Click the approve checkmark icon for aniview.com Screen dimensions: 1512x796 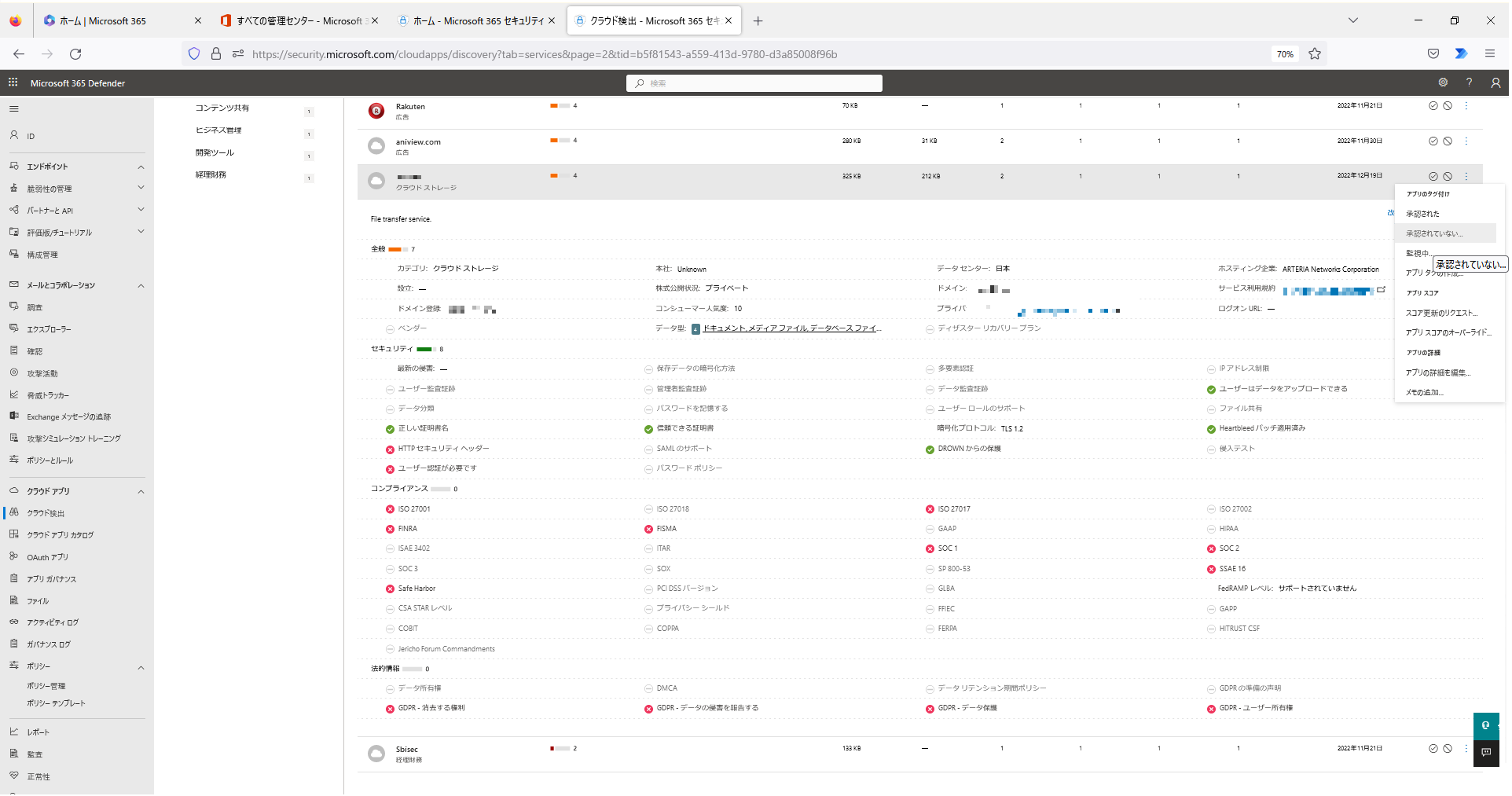pos(1433,141)
